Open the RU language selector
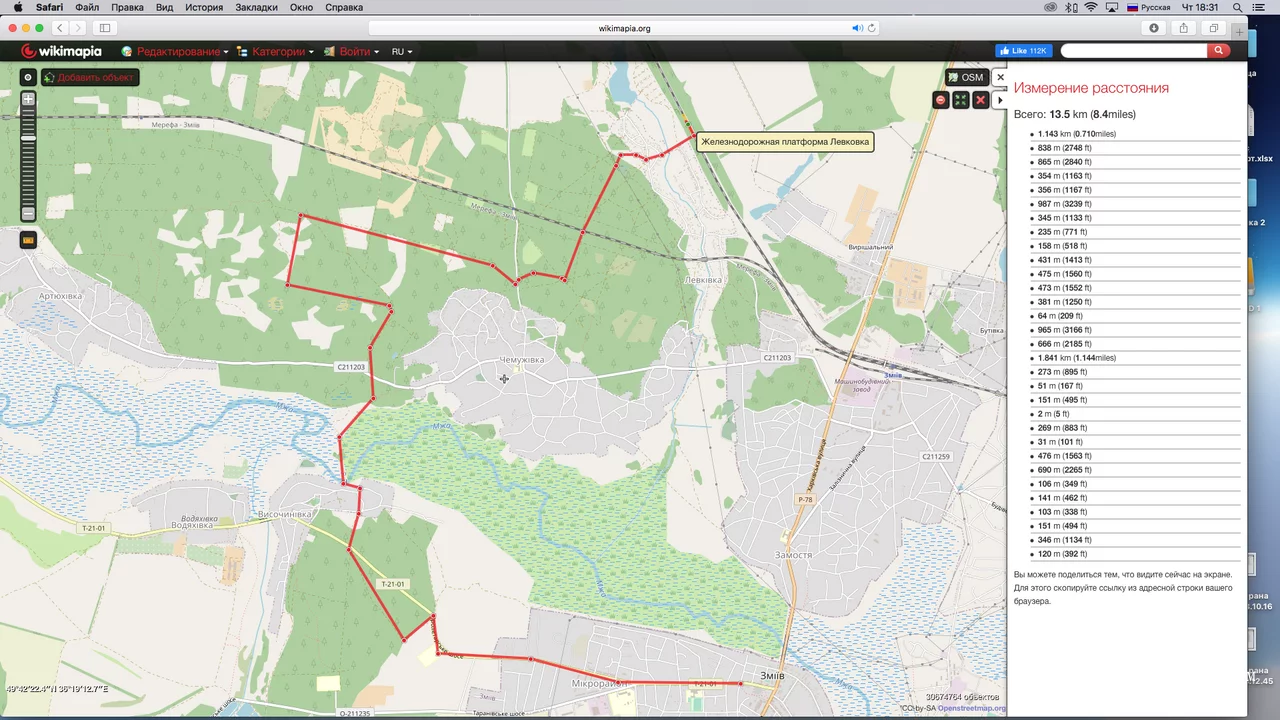The height and width of the screenshot is (720, 1280). [x=401, y=51]
